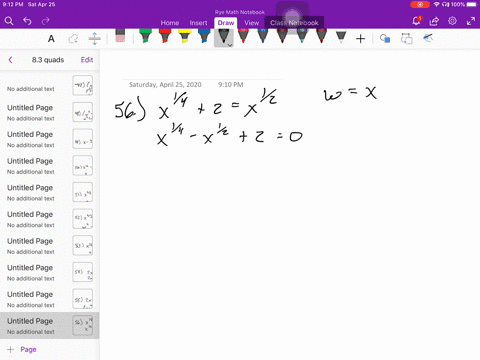
Task: Tap the red screen recording indicator
Action: 420,5
